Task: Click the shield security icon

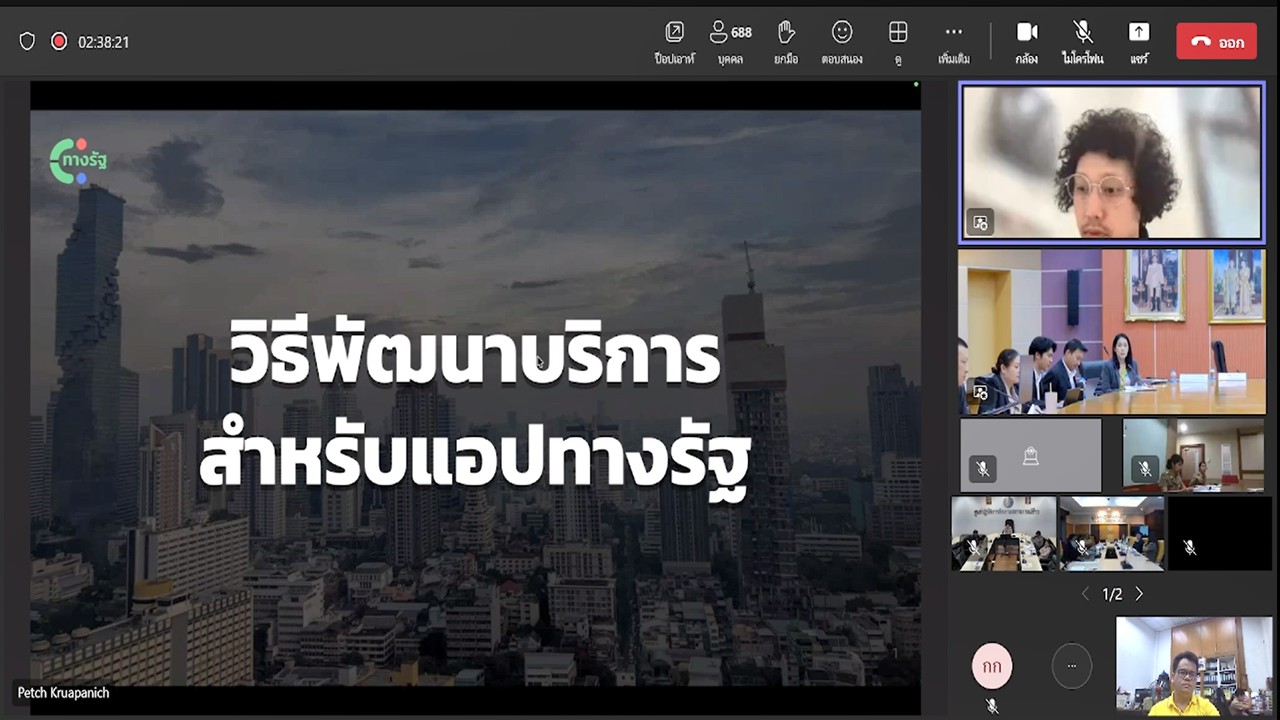Action: [27, 42]
